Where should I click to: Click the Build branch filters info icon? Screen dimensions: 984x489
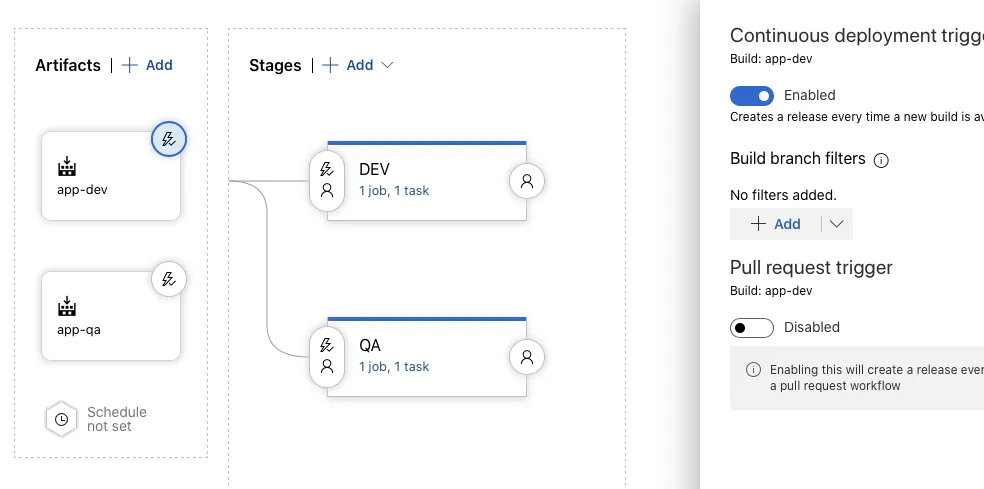click(x=881, y=160)
